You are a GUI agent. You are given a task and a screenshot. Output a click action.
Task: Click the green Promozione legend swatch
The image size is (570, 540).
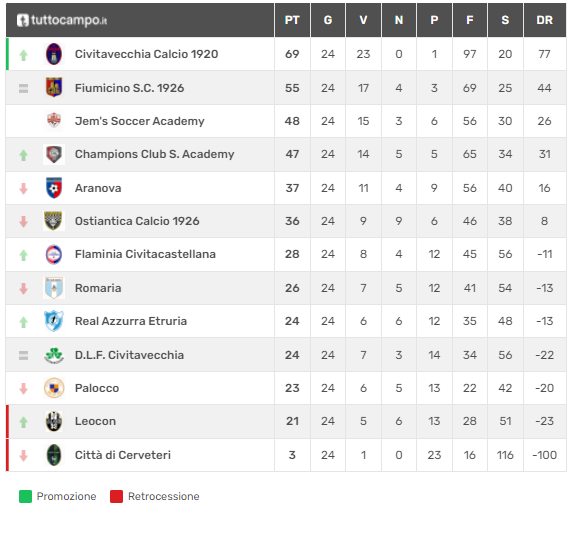click(x=25, y=496)
